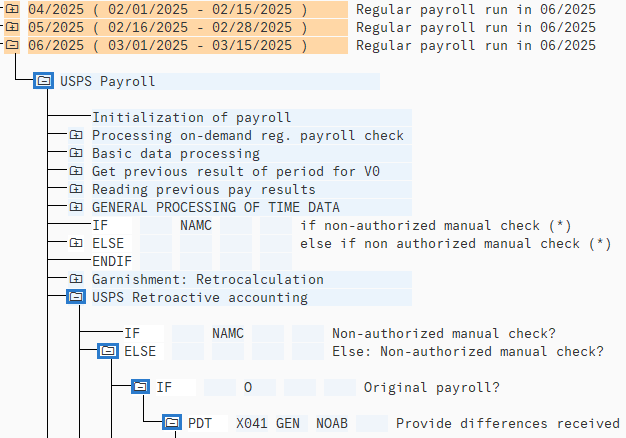Select IF row with non-authorized manual check (*)
The height and width of the screenshot is (438, 626).
[331, 226]
